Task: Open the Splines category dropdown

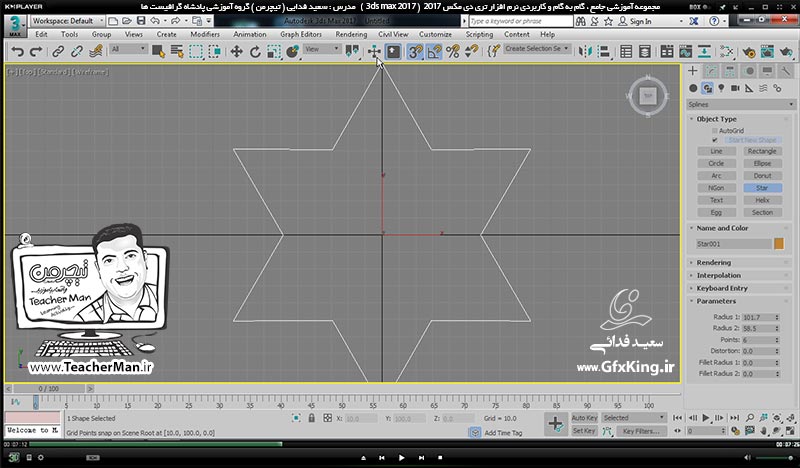Action: [x=741, y=104]
